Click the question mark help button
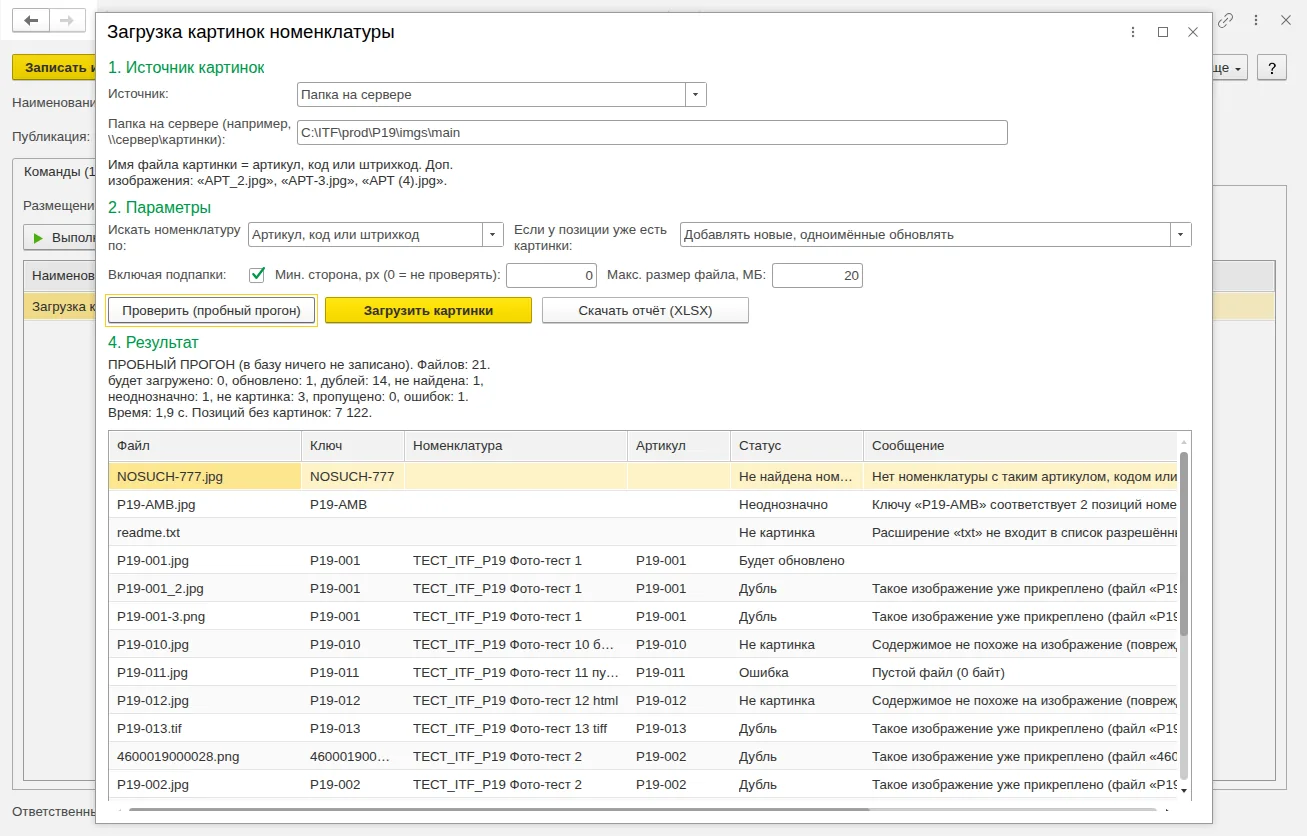This screenshot has height=836, width=1307. coord(1271,68)
